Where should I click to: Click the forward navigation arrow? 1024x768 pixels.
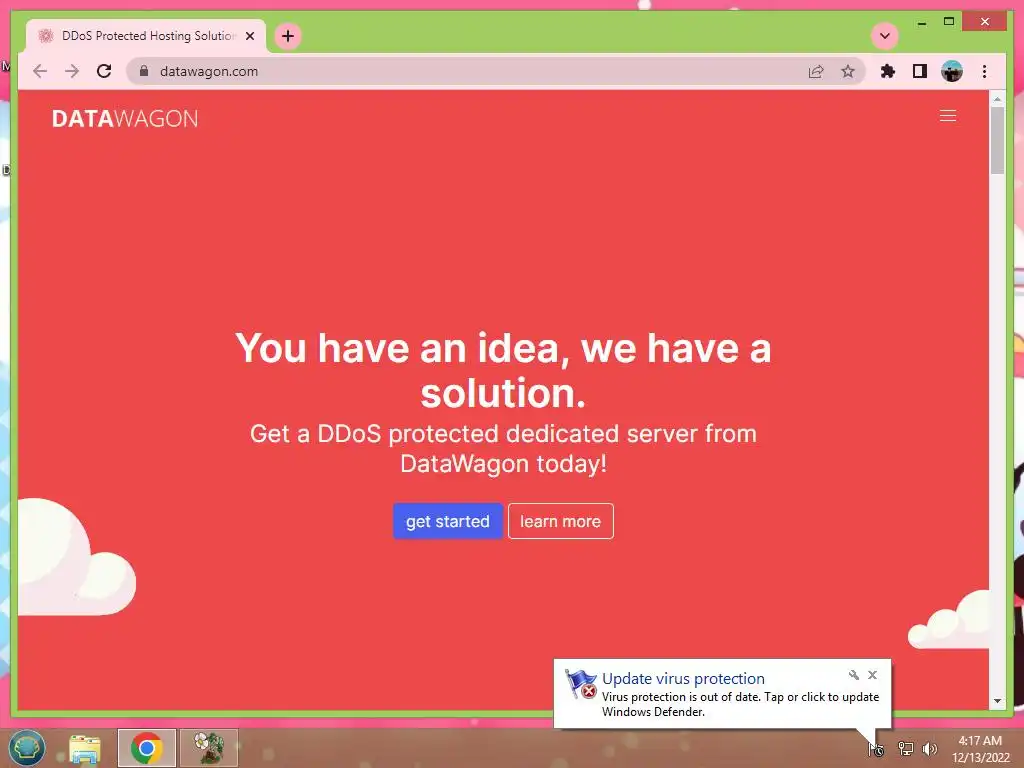(x=72, y=71)
